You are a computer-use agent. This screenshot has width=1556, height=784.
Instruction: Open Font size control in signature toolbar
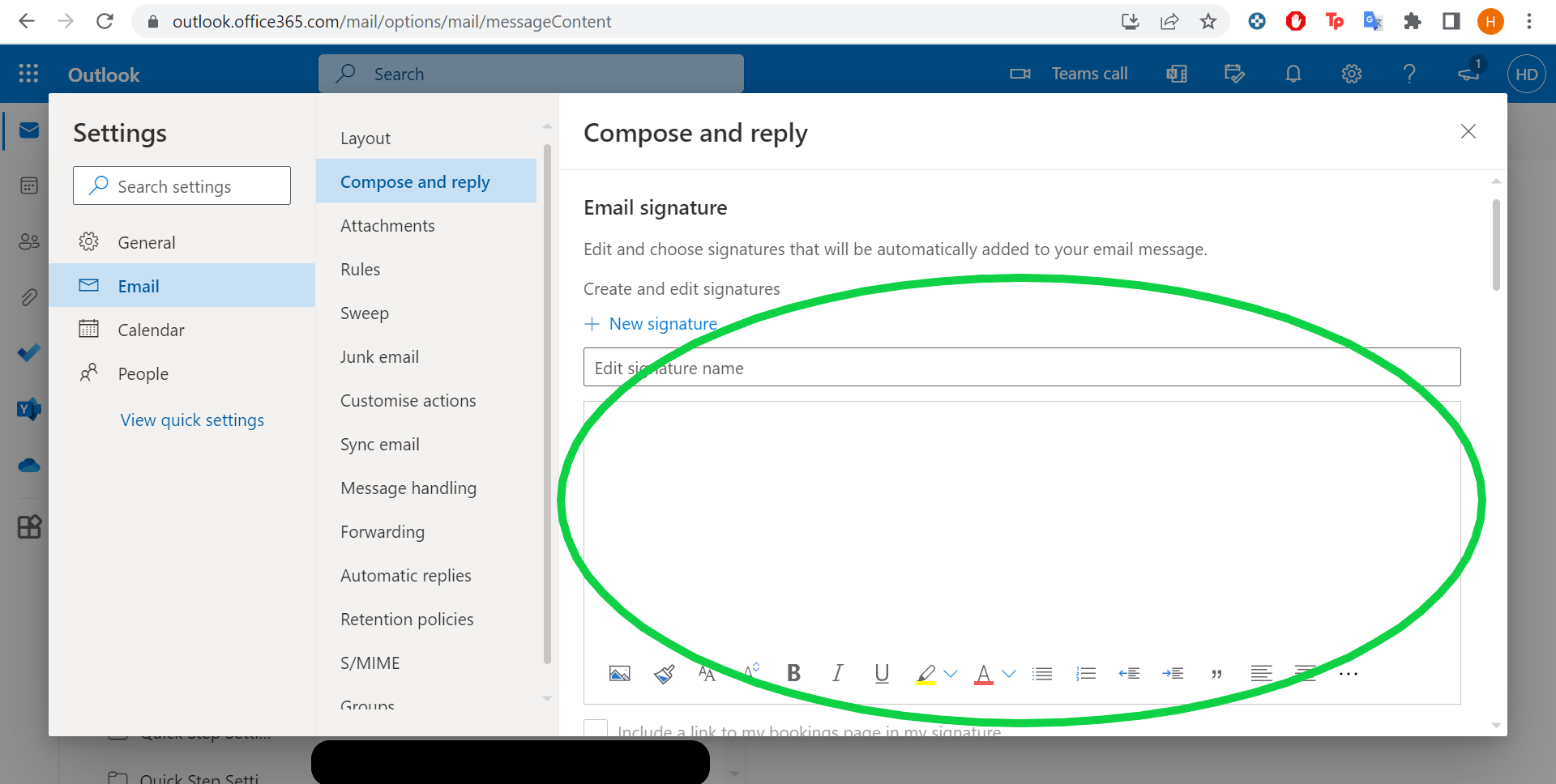[x=751, y=671]
